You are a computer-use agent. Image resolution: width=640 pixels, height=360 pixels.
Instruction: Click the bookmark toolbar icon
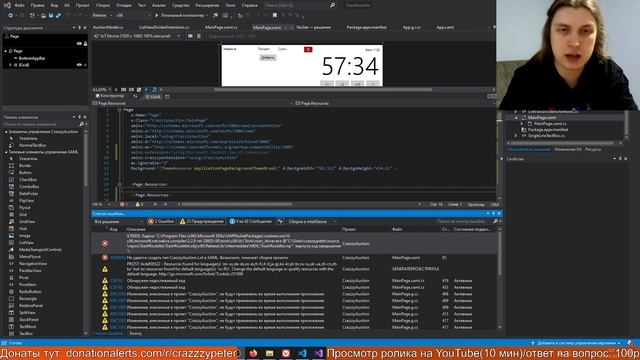click(275, 16)
